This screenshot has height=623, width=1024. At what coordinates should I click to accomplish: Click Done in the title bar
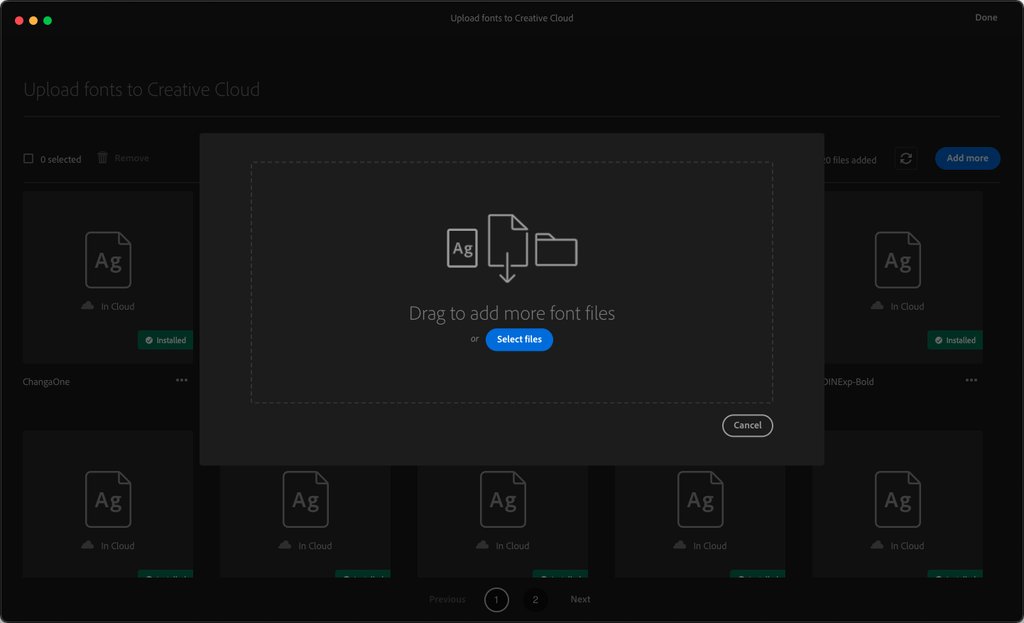(x=986, y=17)
